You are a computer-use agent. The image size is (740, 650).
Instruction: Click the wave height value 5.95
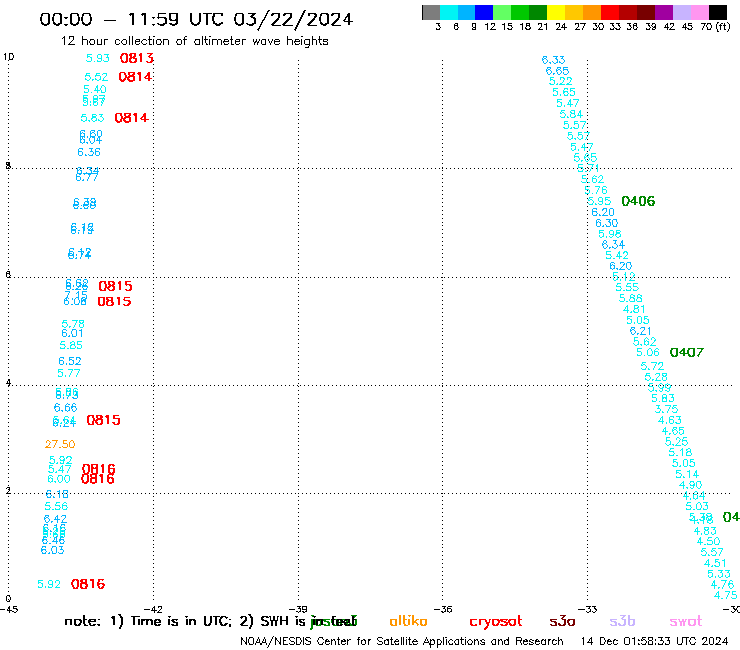pos(599,201)
